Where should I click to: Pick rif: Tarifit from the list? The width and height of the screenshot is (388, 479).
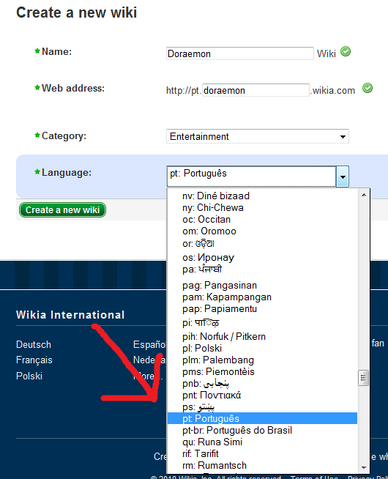(200, 454)
